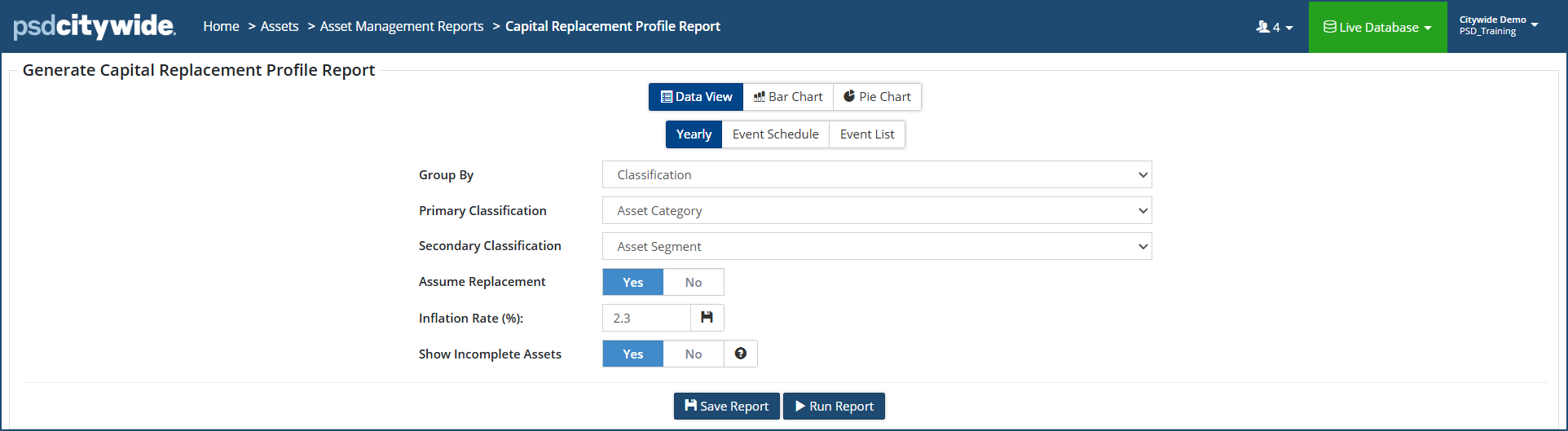This screenshot has height=431, width=1568.
Task: Switch to Pie Chart view
Action: pos(877,97)
